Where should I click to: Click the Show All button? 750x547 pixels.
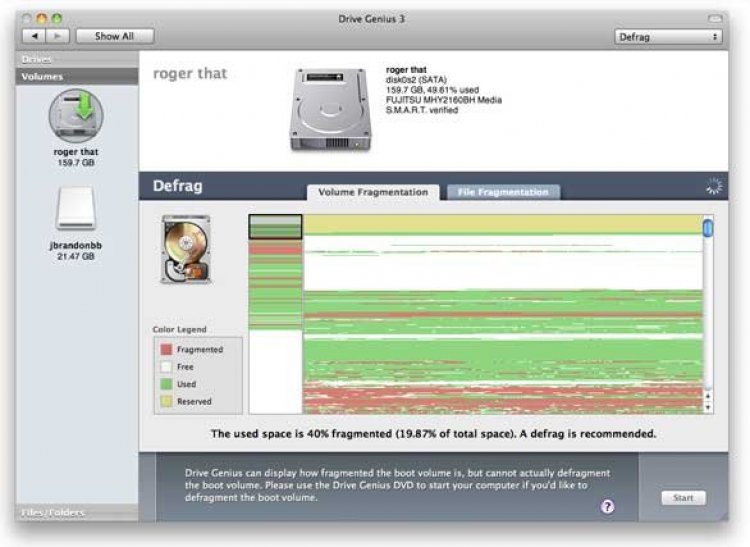click(115, 36)
